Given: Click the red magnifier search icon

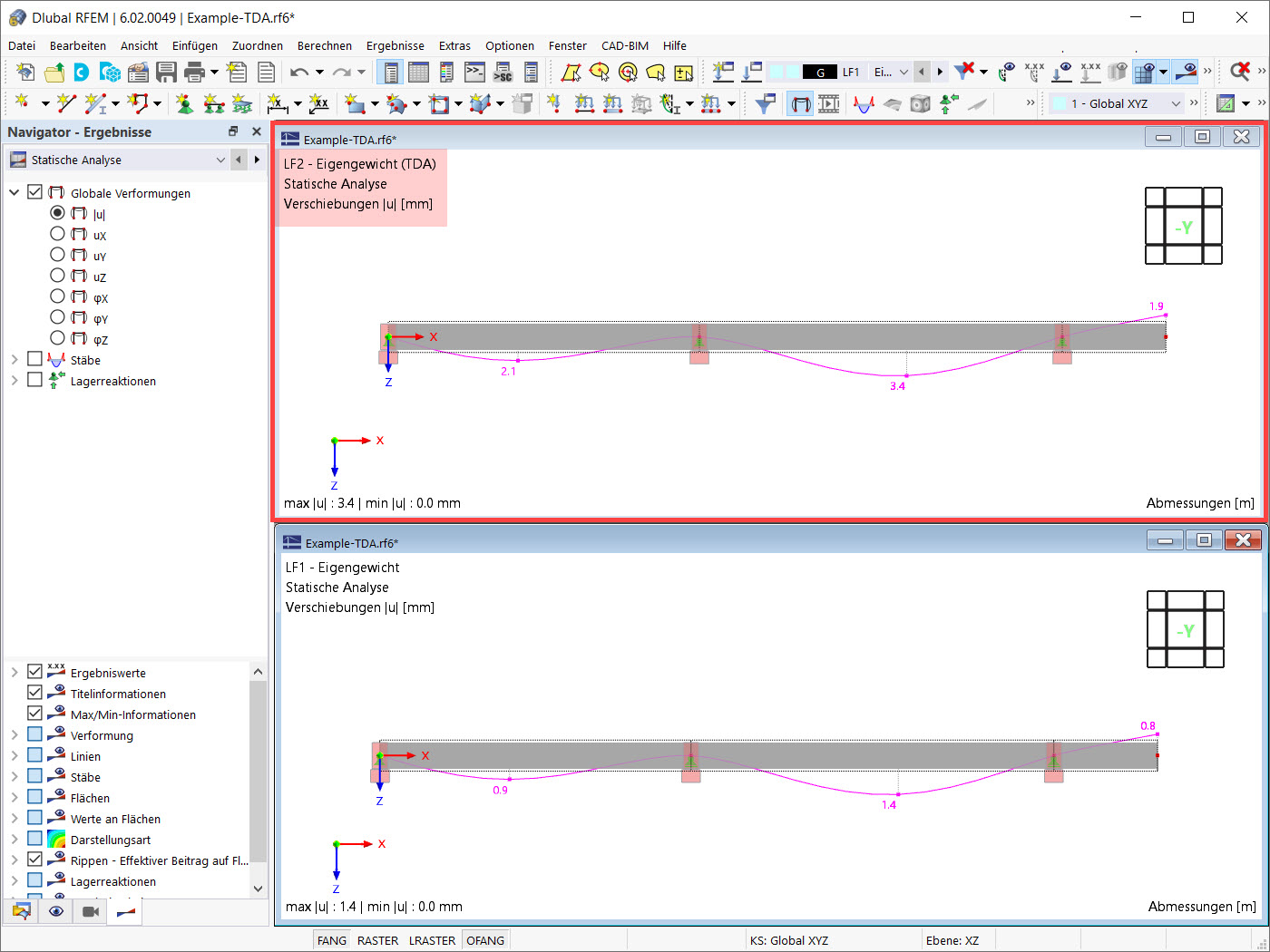Looking at the screenshot, I should pyautogui.click(x=1239, y=72).
